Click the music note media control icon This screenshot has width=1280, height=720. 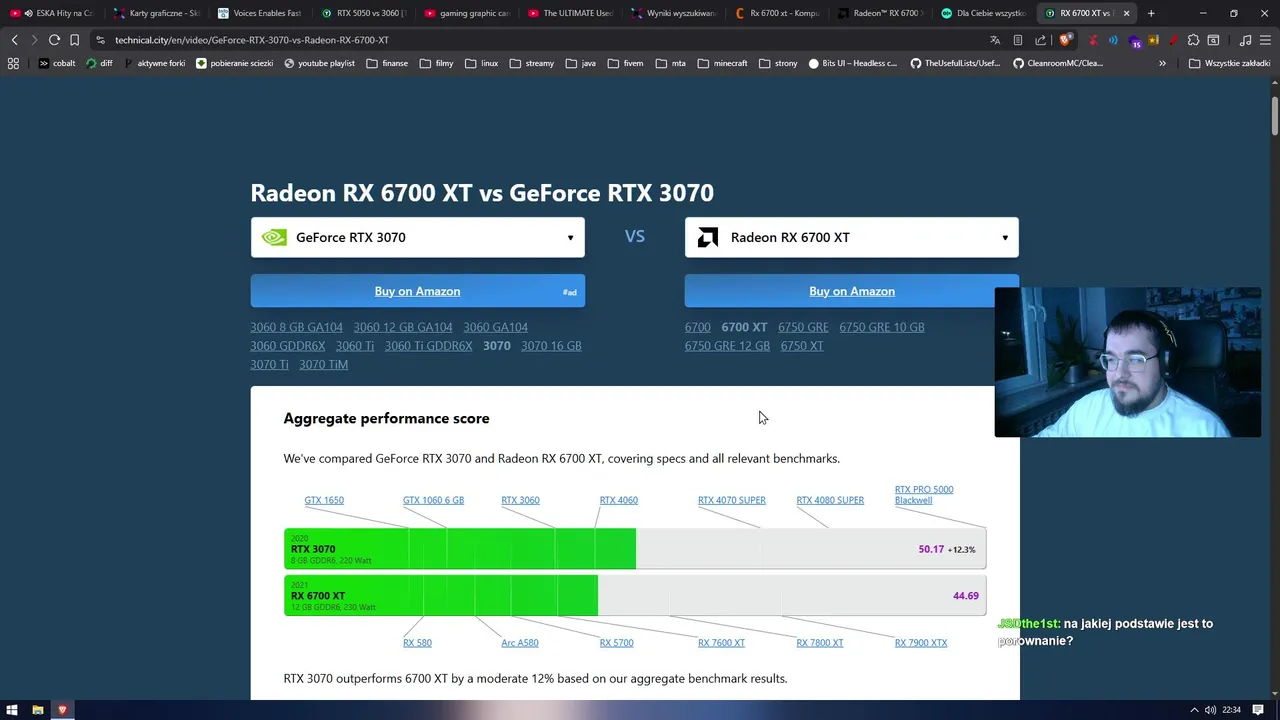click(1245, 40)
